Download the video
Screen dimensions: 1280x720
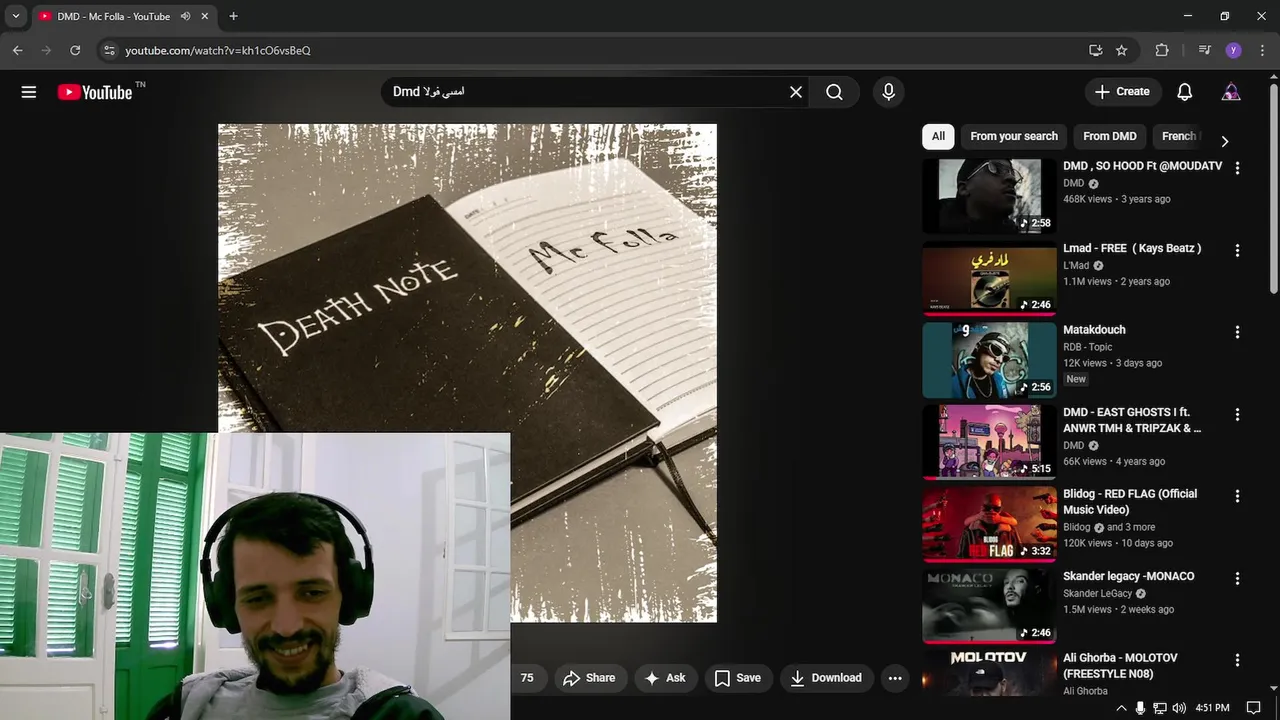pos(826,678)
